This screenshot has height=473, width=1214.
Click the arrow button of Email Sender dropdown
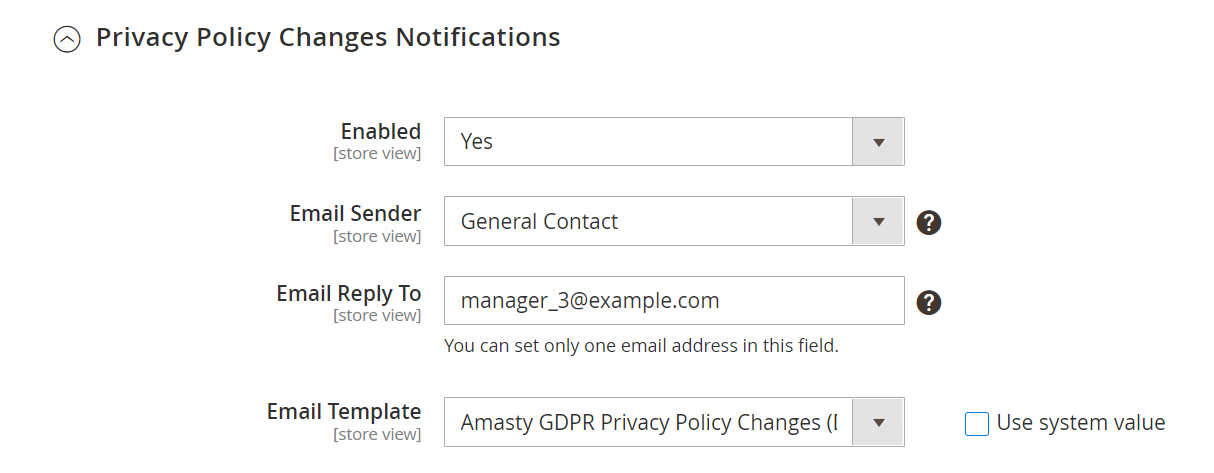click(878, 221)
